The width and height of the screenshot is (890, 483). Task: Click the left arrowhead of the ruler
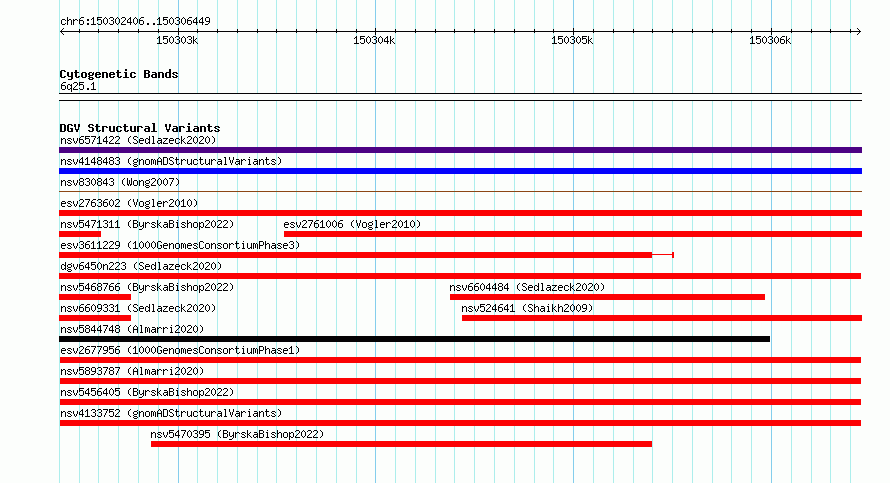point(62,31)
